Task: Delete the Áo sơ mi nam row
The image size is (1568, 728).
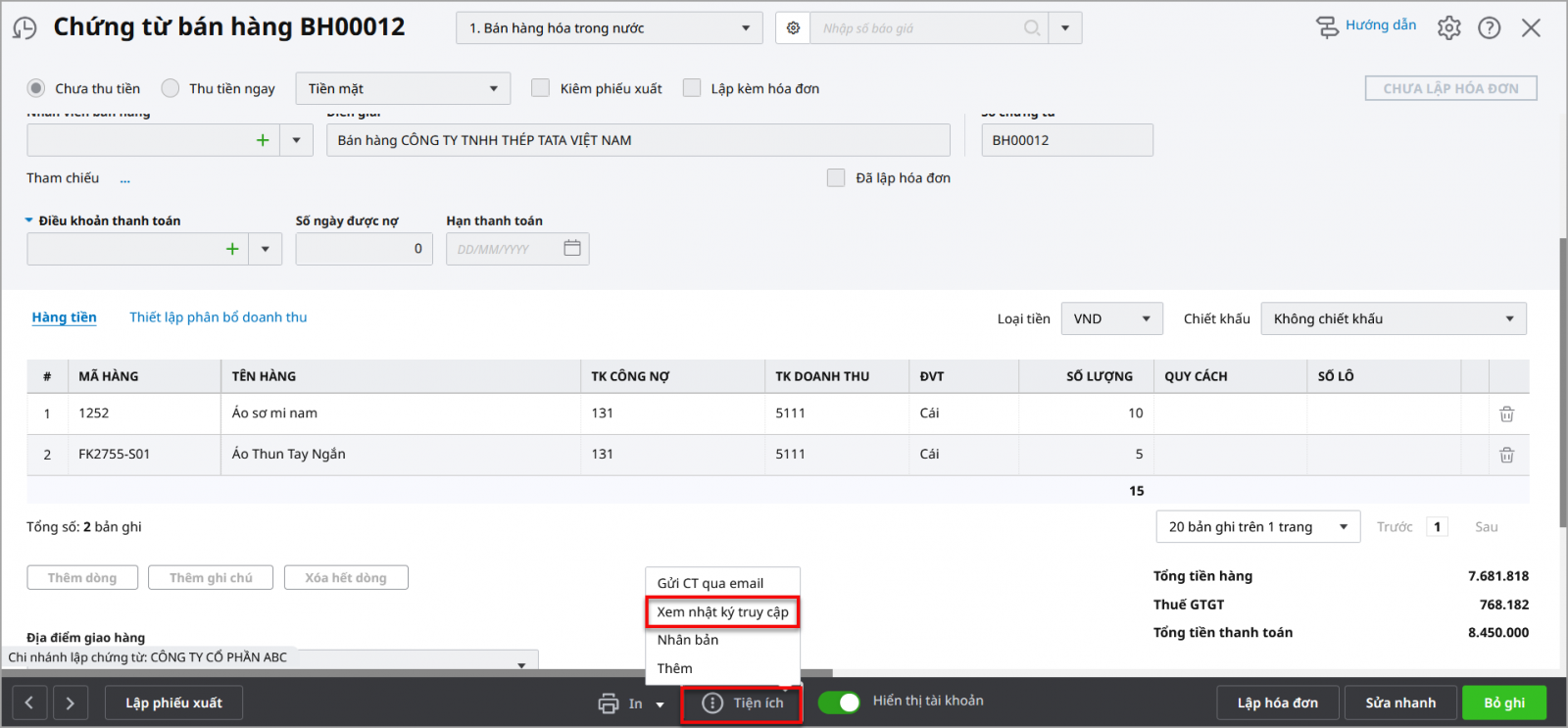Action: [x=1506, y=414]
